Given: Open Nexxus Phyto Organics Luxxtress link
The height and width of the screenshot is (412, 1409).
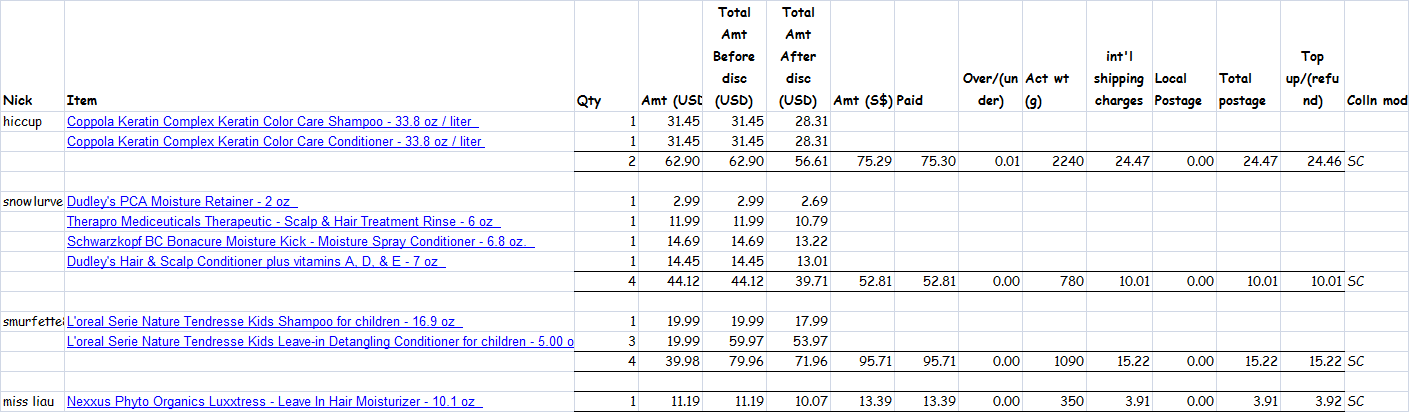Looking at the screenshot, I should [x=275, y=401].
